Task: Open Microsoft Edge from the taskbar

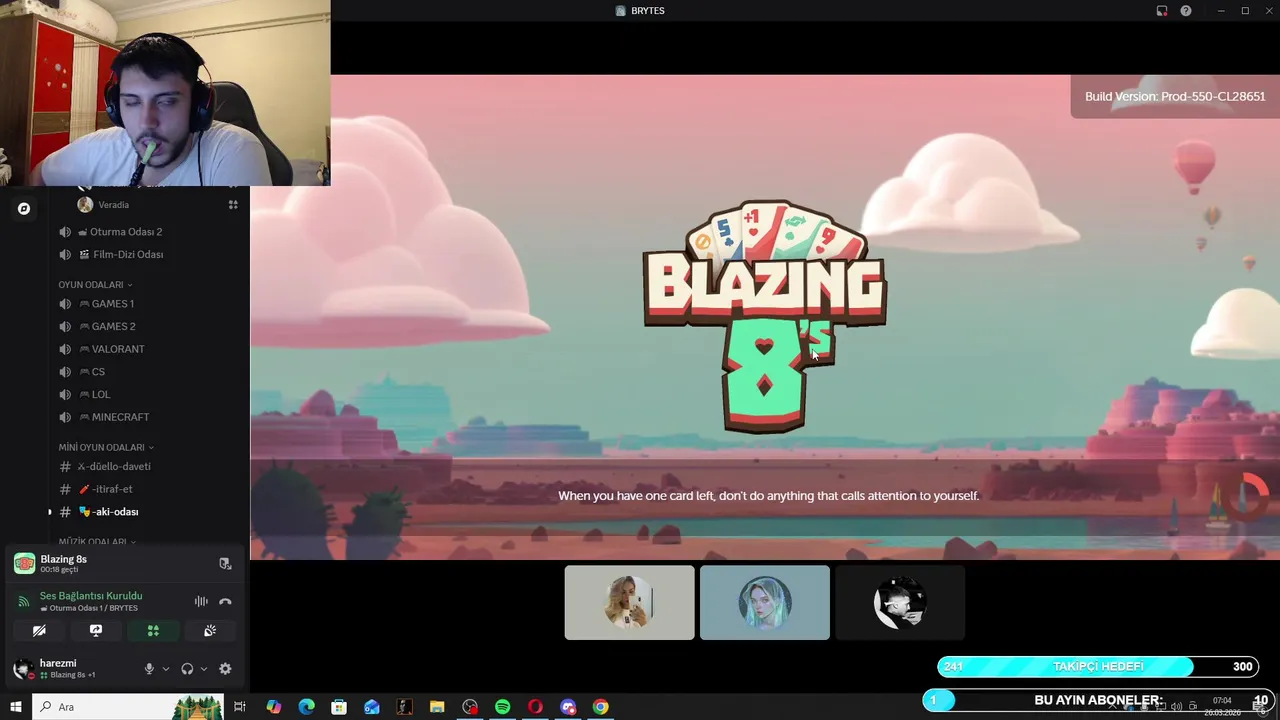Action: click(306, 707)
